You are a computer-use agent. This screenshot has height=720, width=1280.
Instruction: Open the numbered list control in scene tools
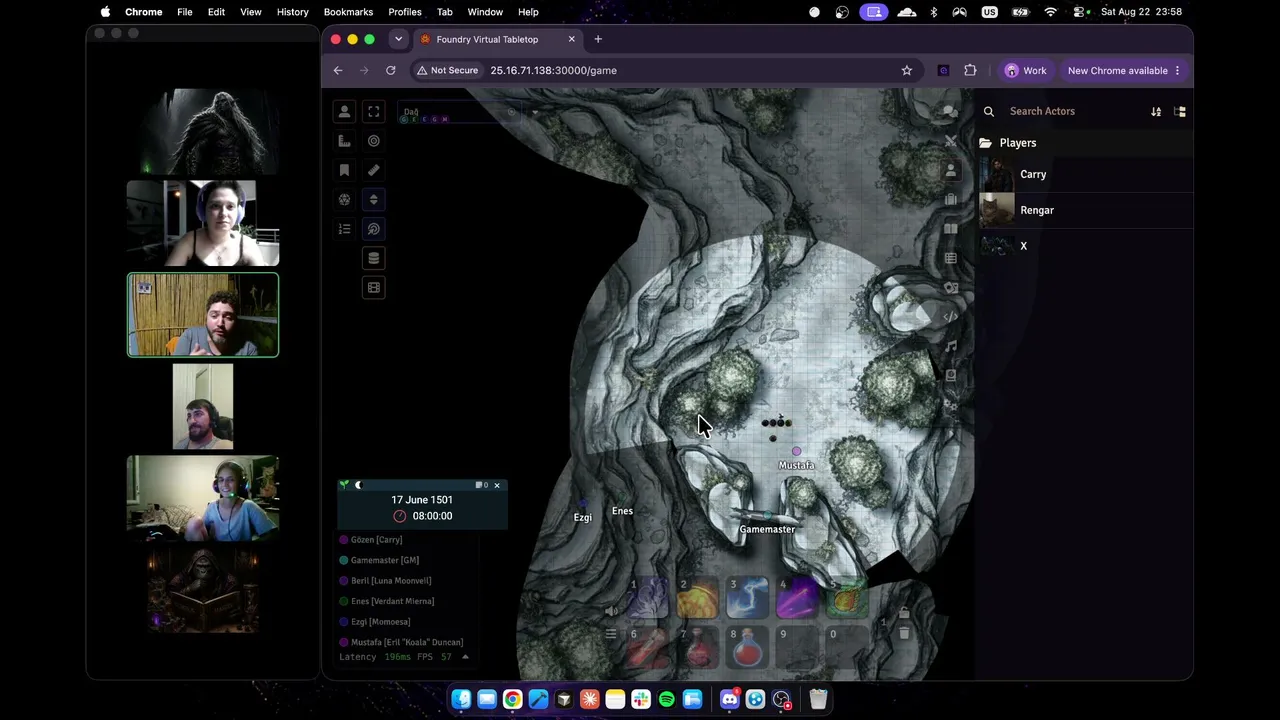pyautogui.click(x=344, y=229)
